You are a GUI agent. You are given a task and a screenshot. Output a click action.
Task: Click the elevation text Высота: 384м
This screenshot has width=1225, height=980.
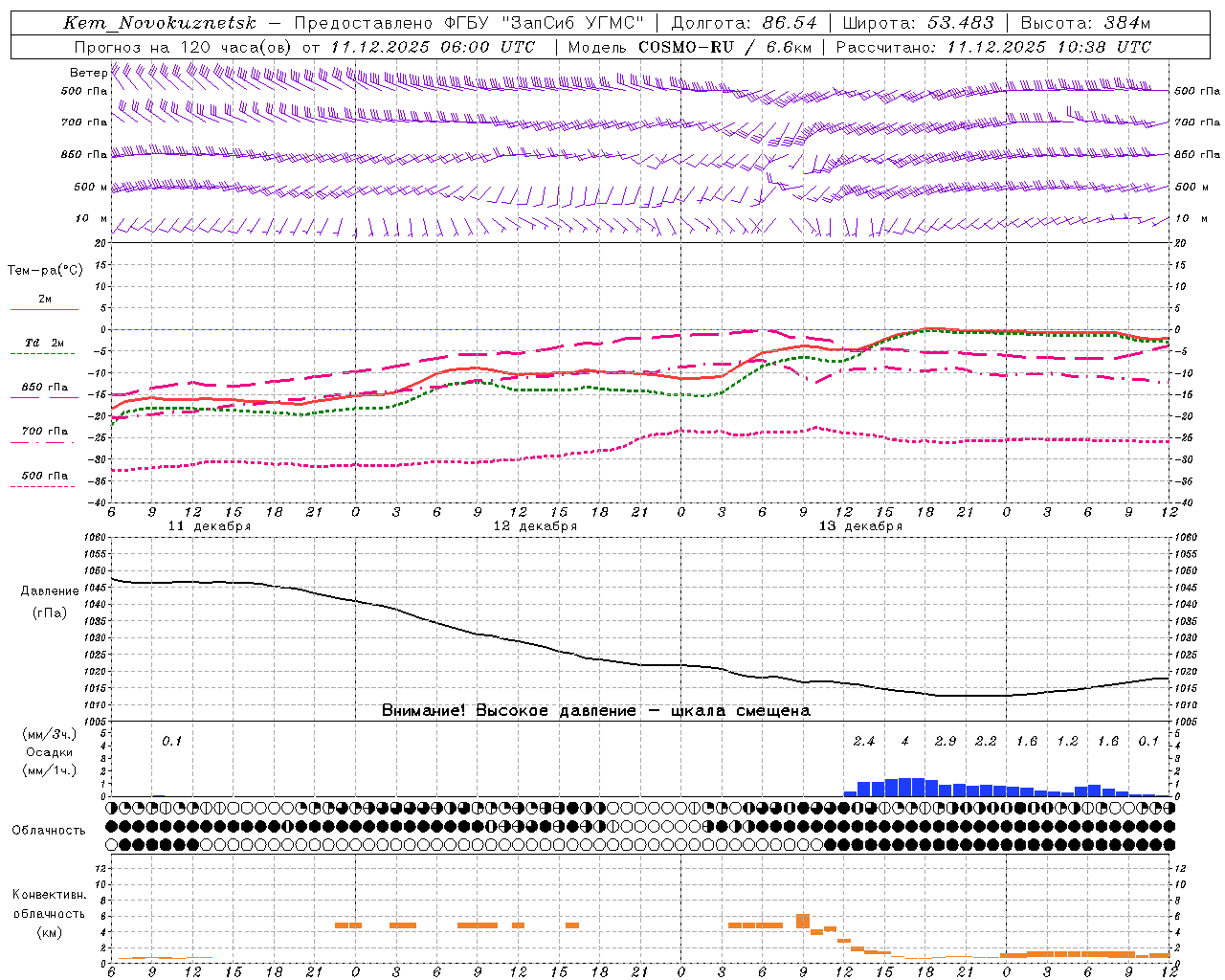[1085, 23]
